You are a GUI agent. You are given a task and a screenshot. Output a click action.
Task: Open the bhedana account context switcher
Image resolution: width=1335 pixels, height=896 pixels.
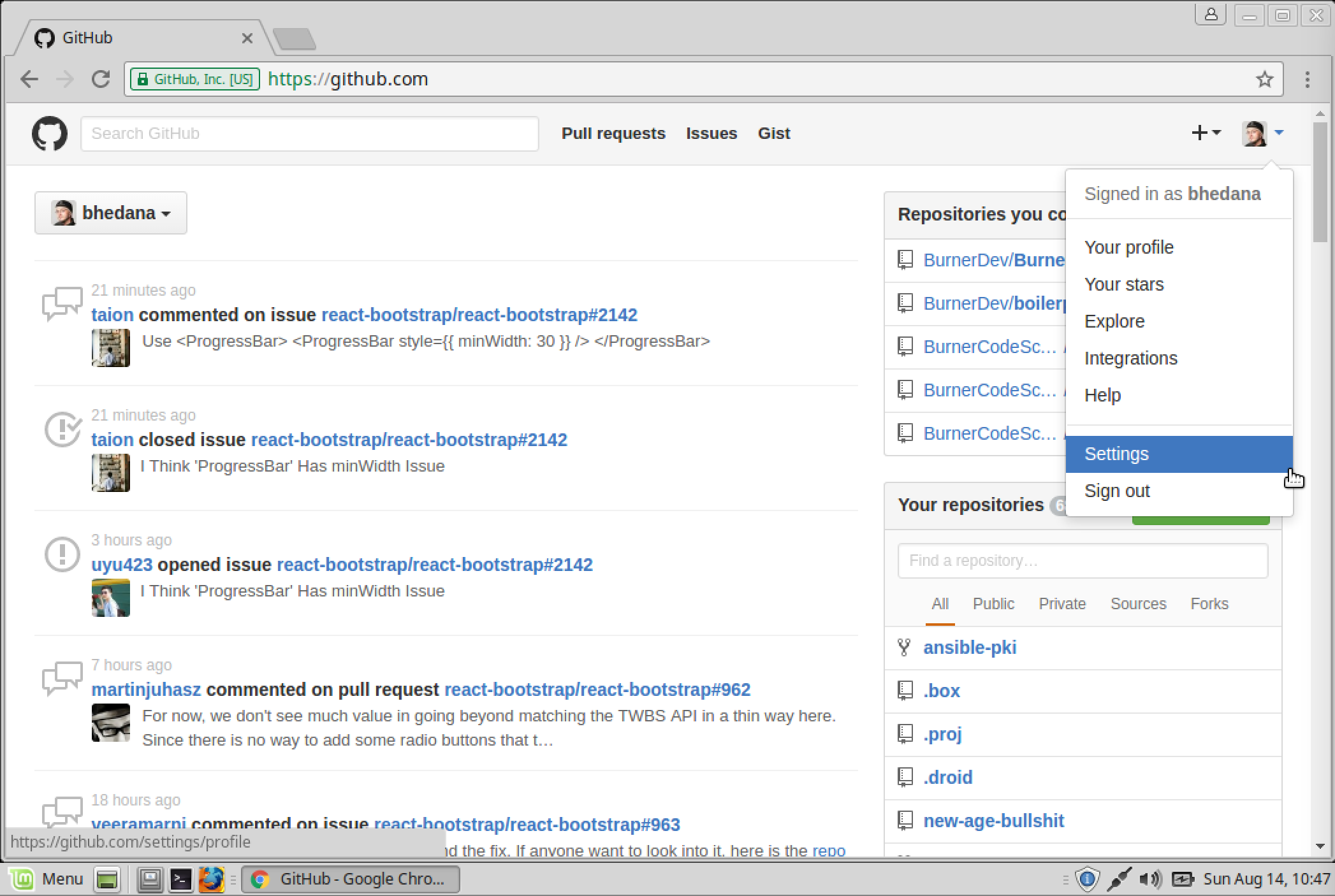coord(111,213)
